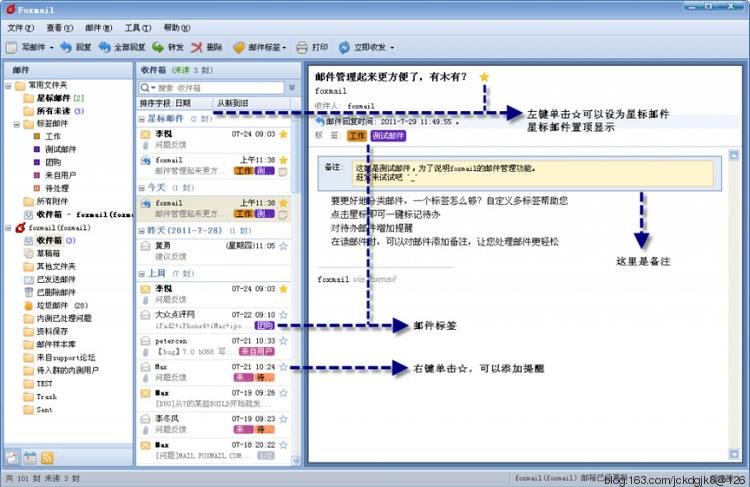Viewport: 750px width, 487px height.
Task: Select the 待处理 tag in sidebar
Action: coord(51,188)
